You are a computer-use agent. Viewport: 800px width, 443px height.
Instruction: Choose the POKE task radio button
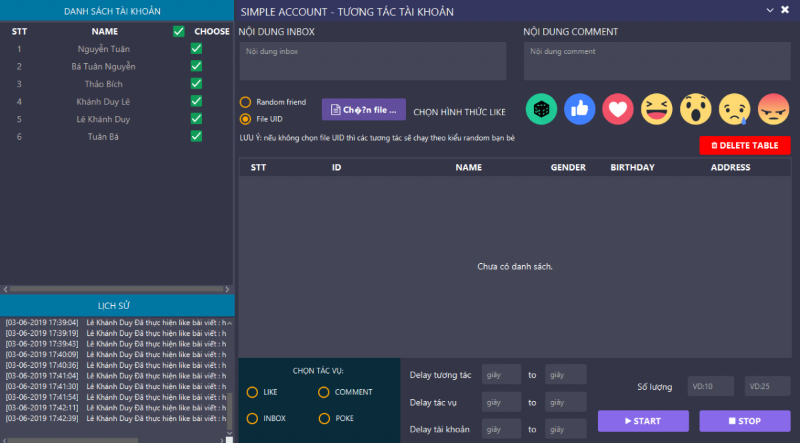[324, 419]
